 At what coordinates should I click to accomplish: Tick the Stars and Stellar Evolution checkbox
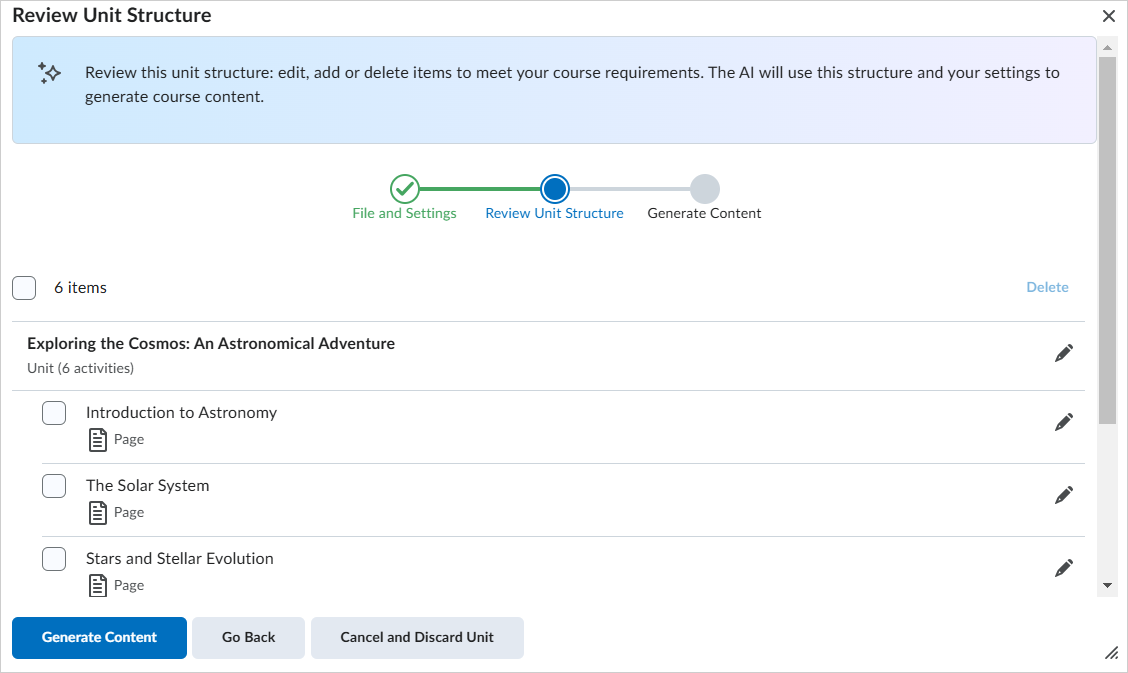54,559
